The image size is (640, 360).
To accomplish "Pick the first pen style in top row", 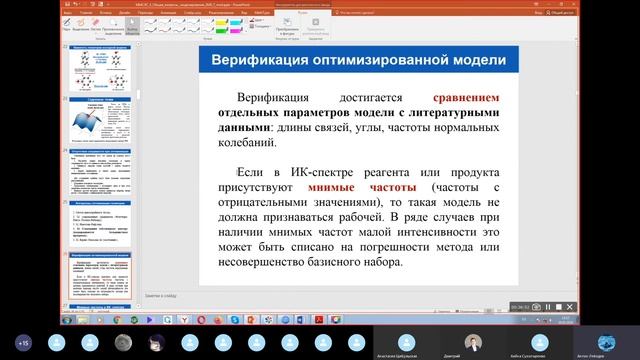I will pos(151,22).
